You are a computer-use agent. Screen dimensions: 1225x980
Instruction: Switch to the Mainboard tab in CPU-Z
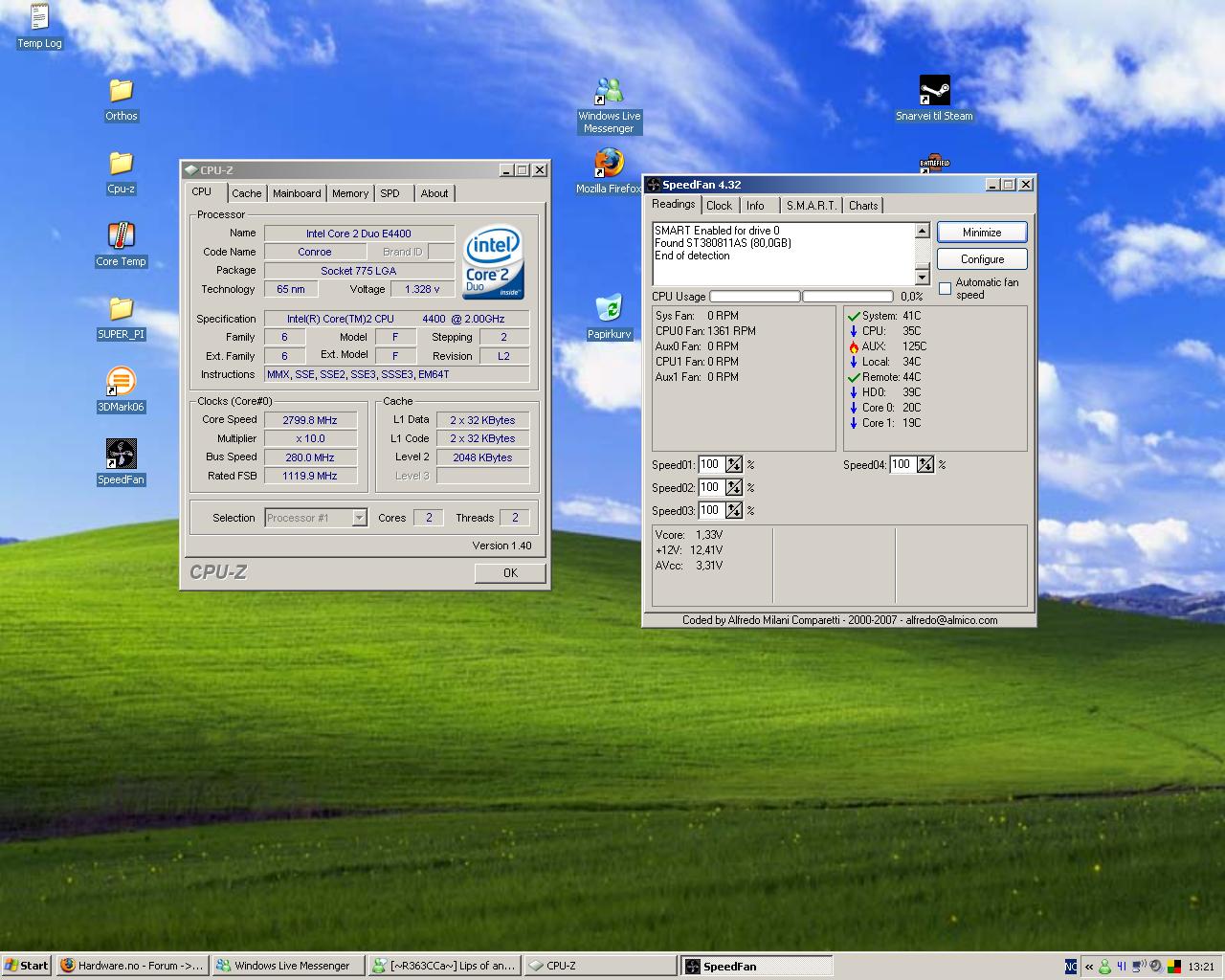pos(297,193)
